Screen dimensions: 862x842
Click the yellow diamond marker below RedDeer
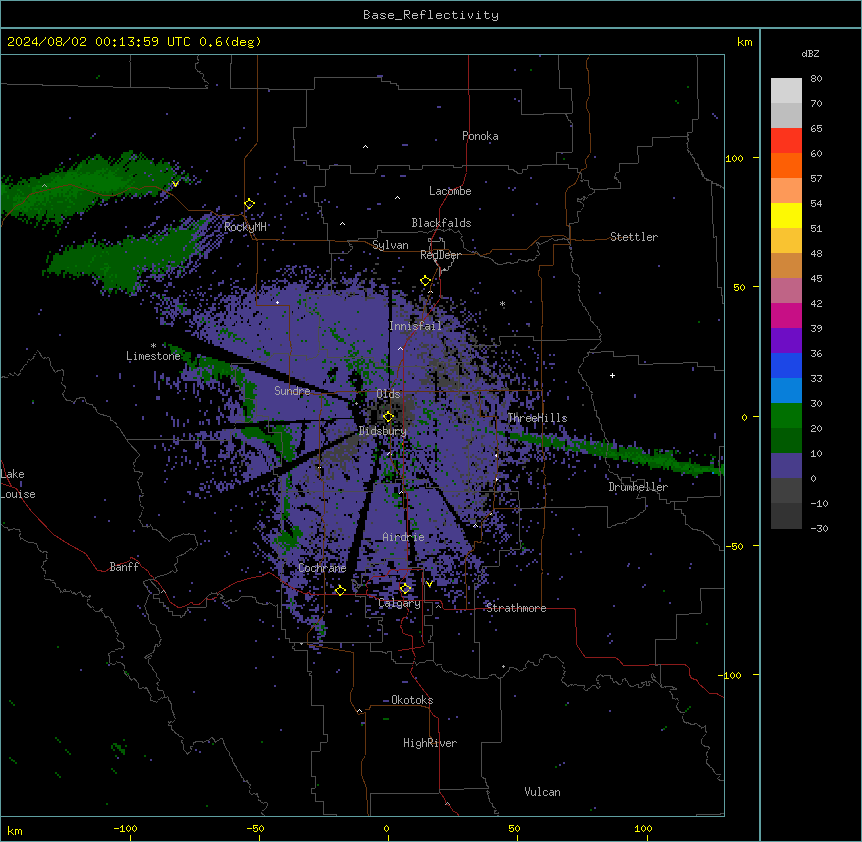tap(425, 281)
